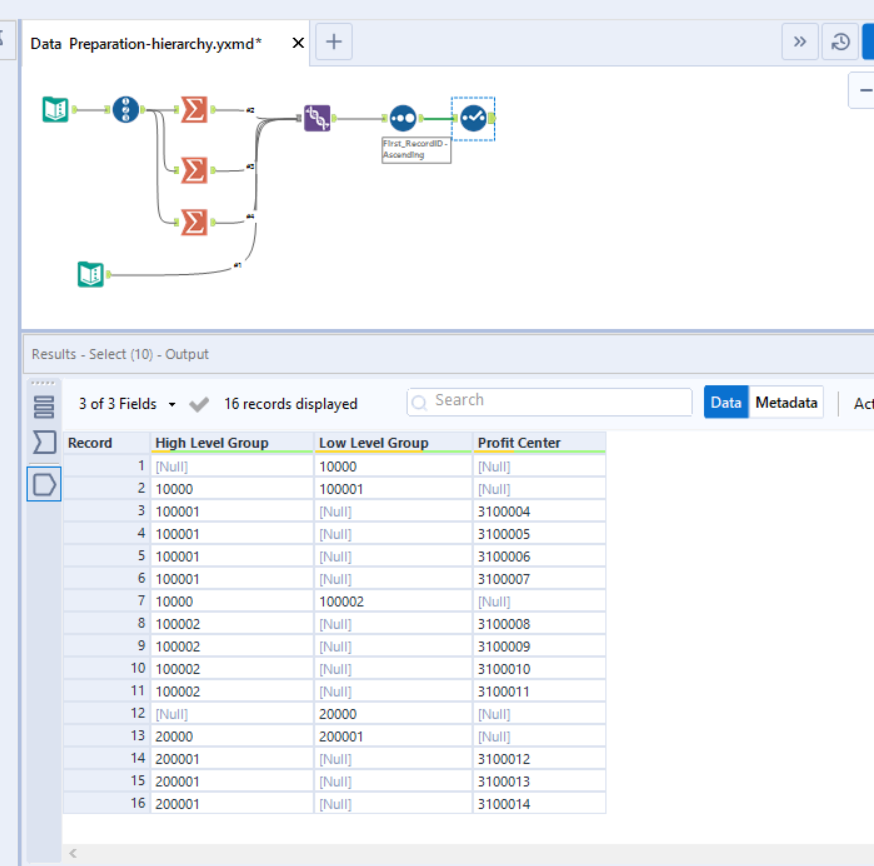Click the highlighted Browse tool at workflow end
Screen dimensions: 874x866
point(471,117)
